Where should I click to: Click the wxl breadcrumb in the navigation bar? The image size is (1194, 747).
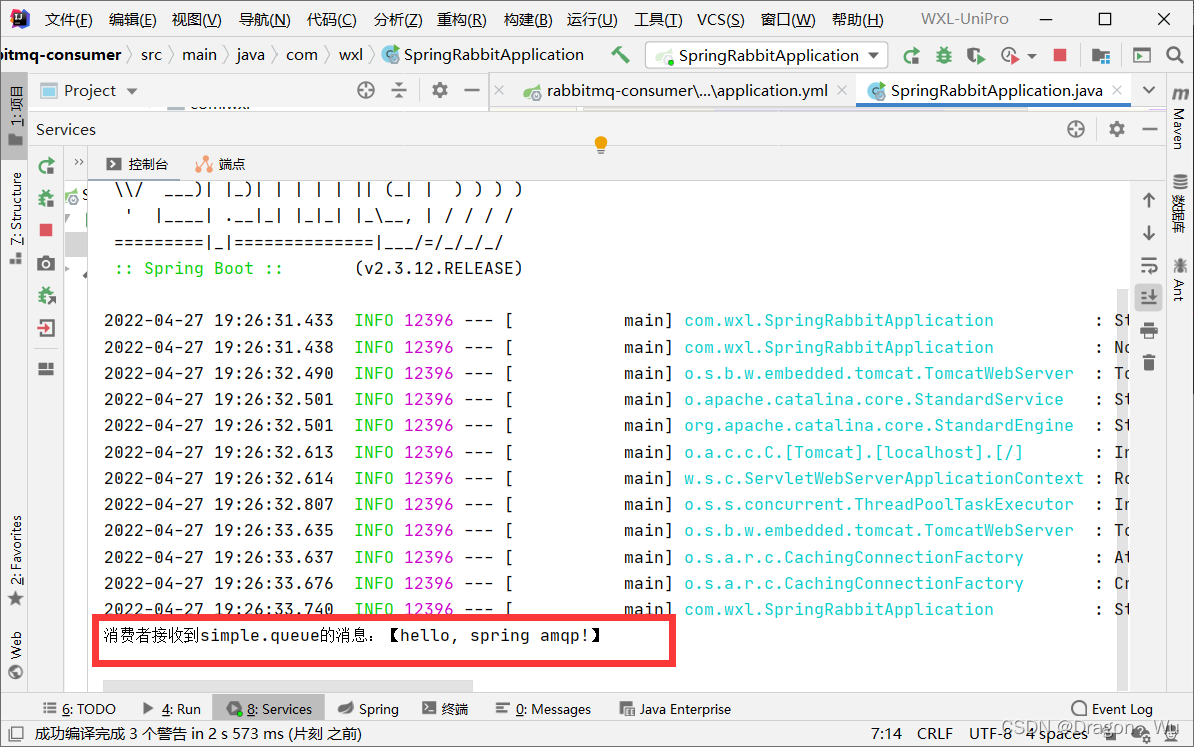coord(350,55)
